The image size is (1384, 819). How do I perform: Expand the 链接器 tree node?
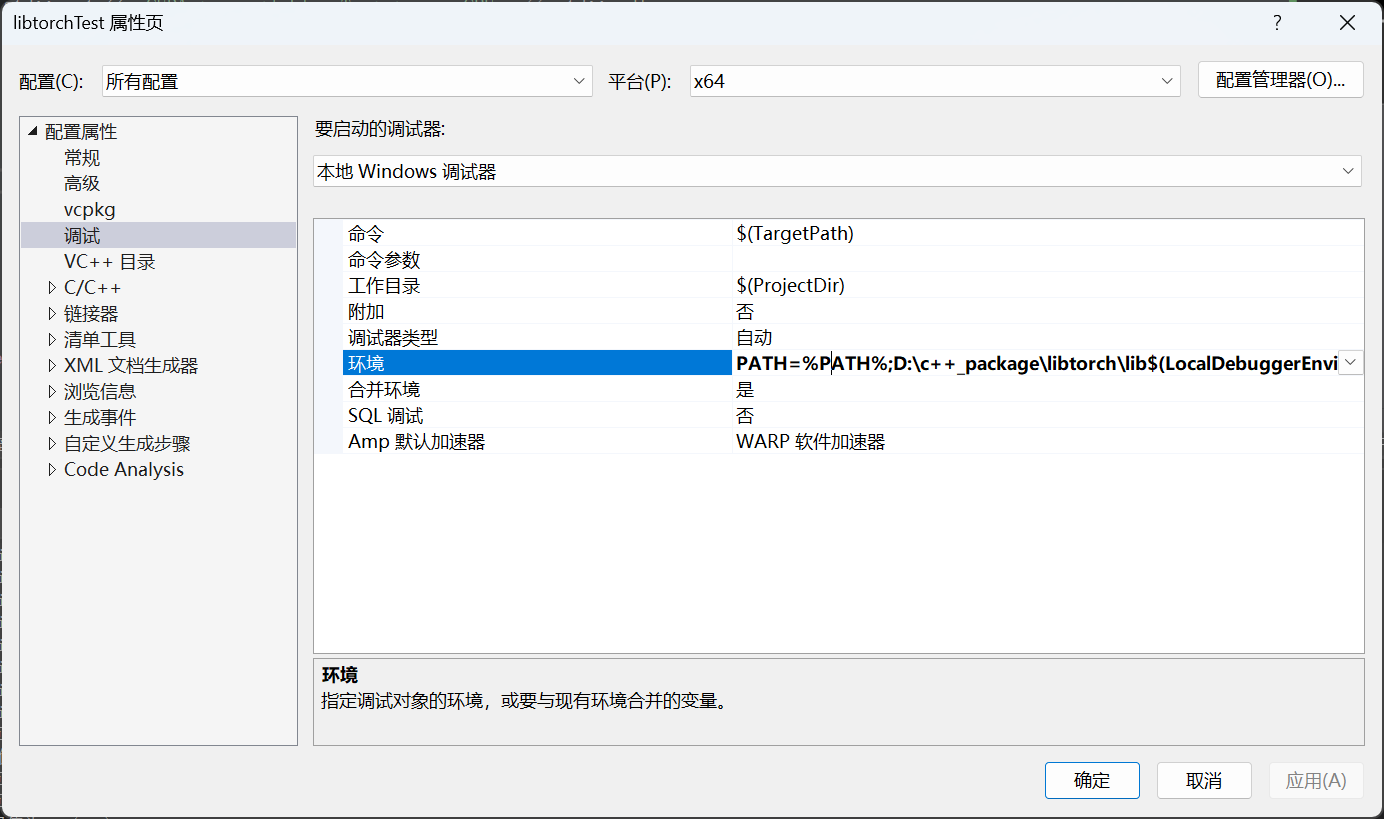[52, 313]
